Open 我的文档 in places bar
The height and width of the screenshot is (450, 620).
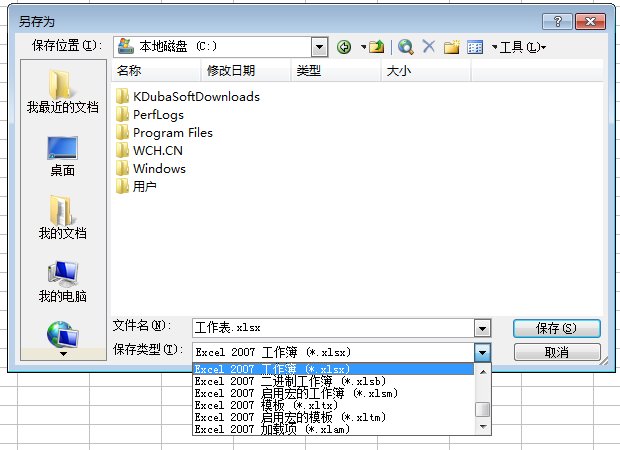click(62, 217)
